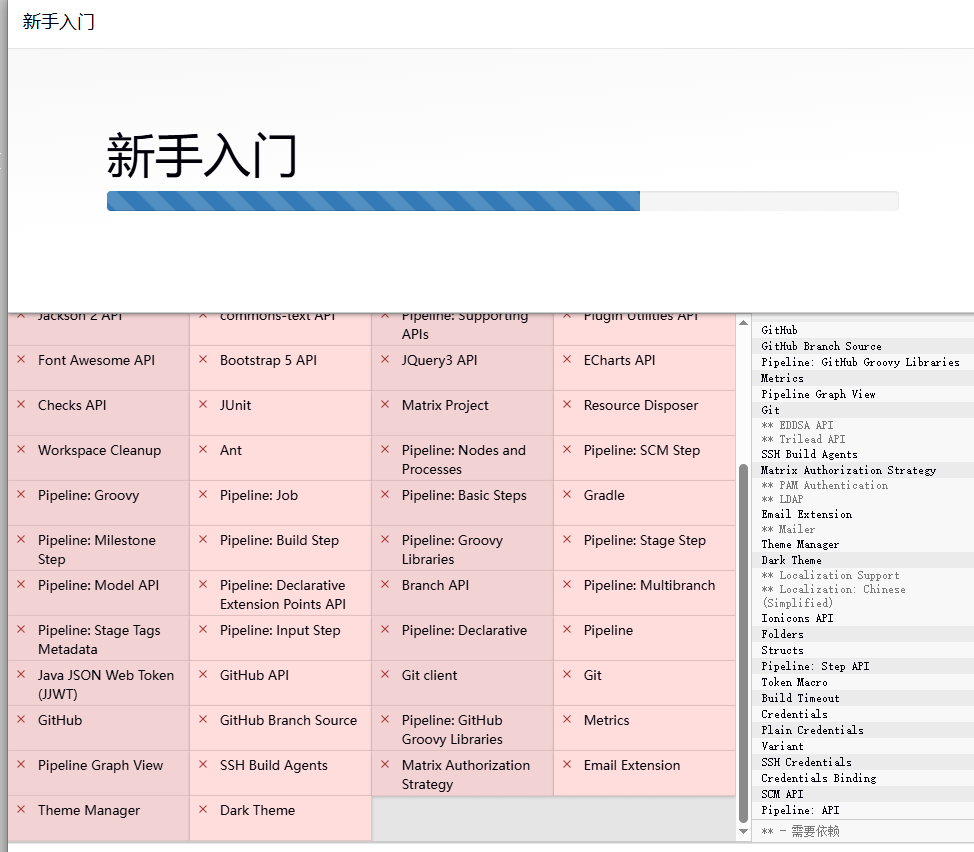Screen dimensions: 974x852
Task: Click the failure X icon next to Ant
Action: (x=203, y=449)
